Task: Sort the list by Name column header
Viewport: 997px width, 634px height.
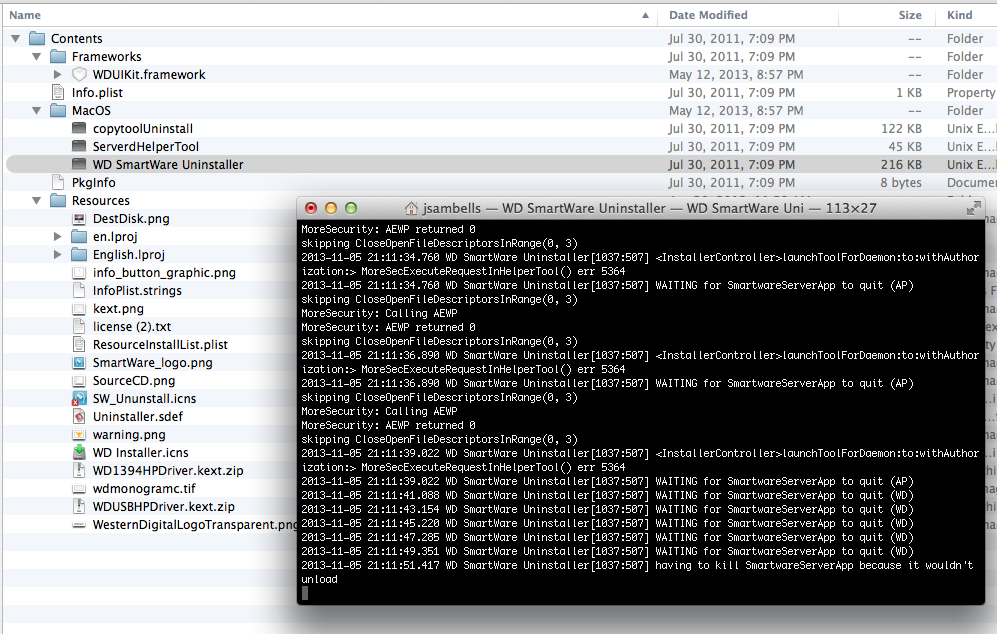Action: [25, 15]
